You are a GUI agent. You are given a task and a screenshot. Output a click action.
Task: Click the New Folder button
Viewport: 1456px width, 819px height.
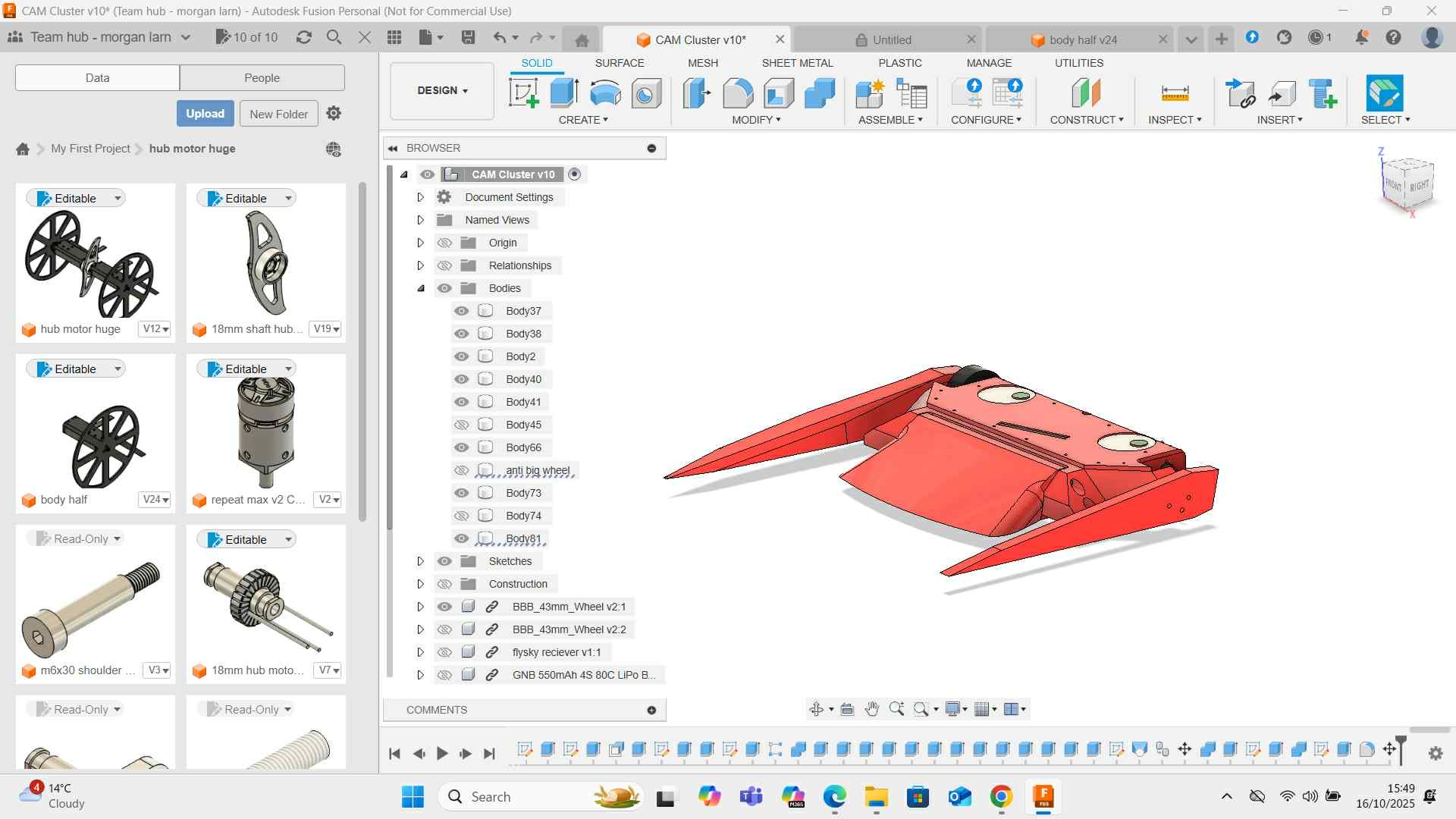[278, 114]
